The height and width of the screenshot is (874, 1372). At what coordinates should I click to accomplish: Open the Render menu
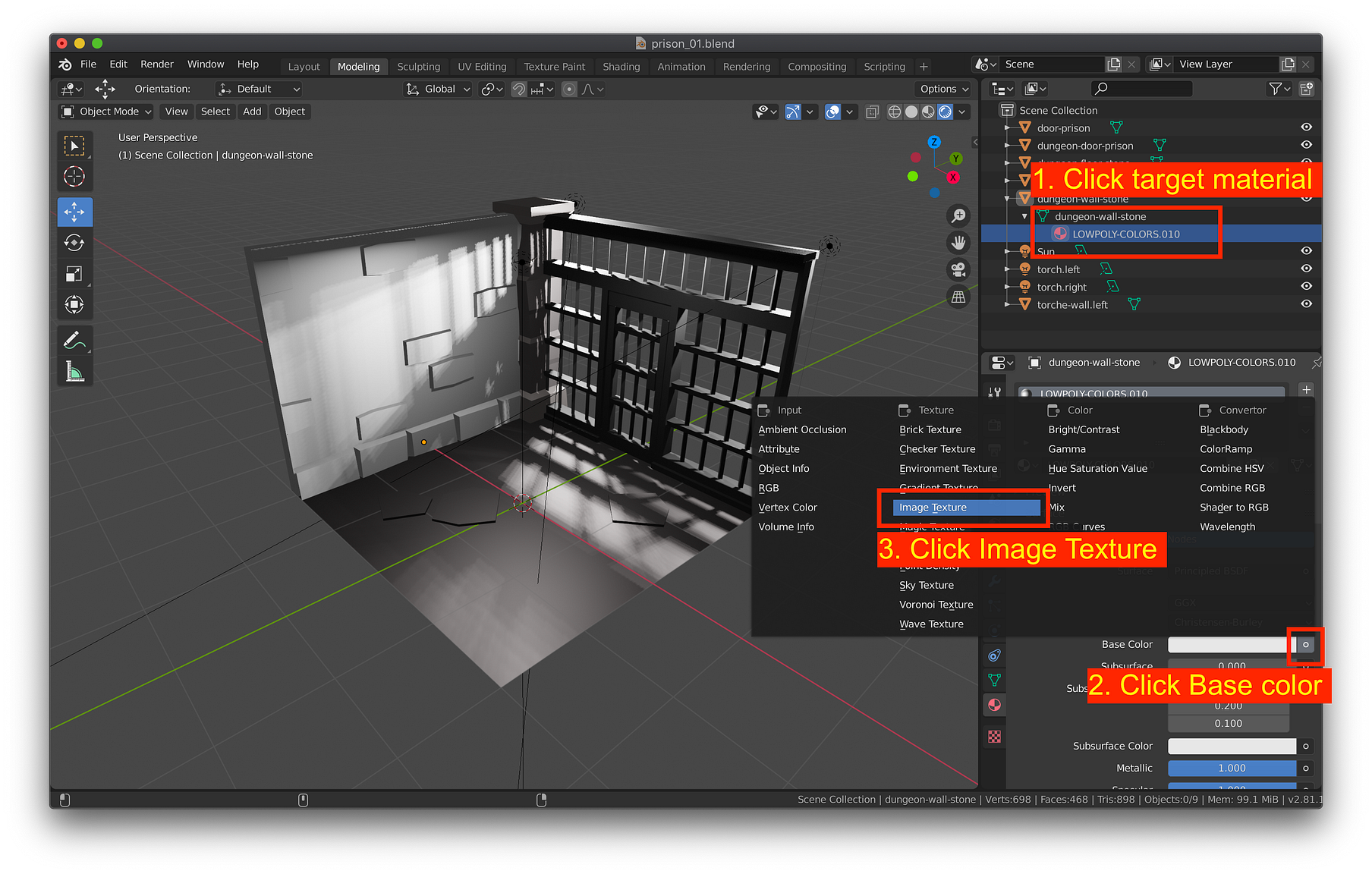click(157, 64)
